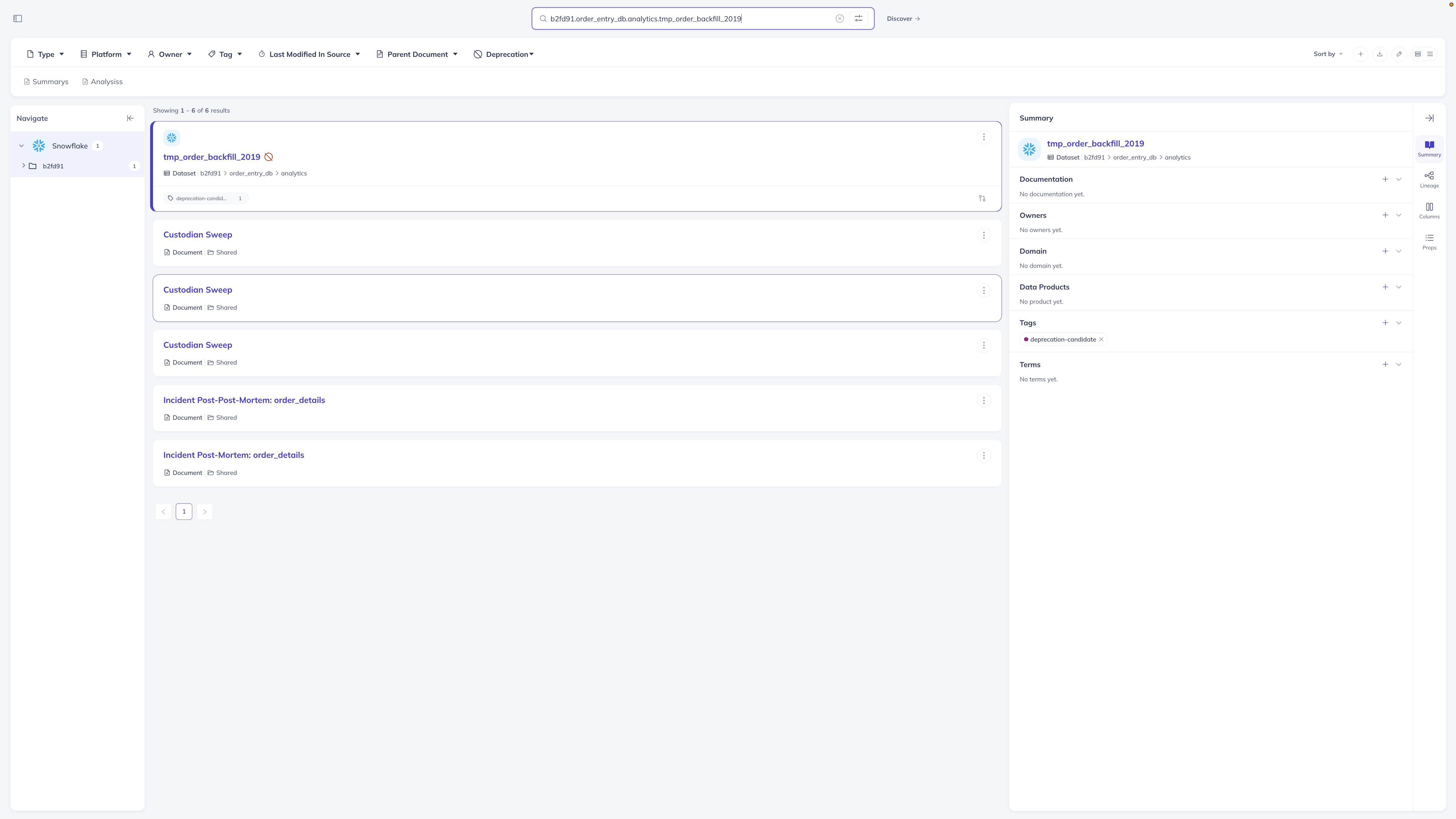This screenshot has height=819, width=1456.
Task: Go to the Discover page
Action: [x=903, y=19]
